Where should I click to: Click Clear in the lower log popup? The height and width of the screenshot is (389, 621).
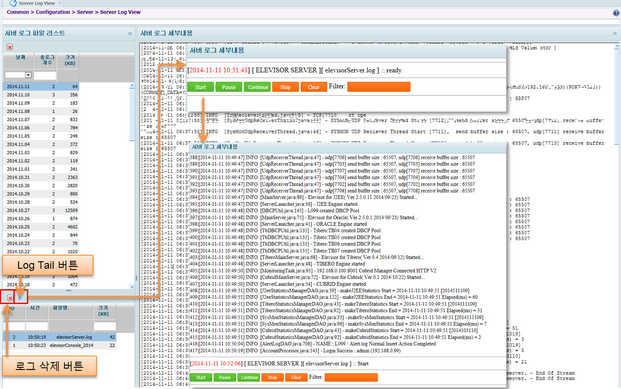point(296,378)
